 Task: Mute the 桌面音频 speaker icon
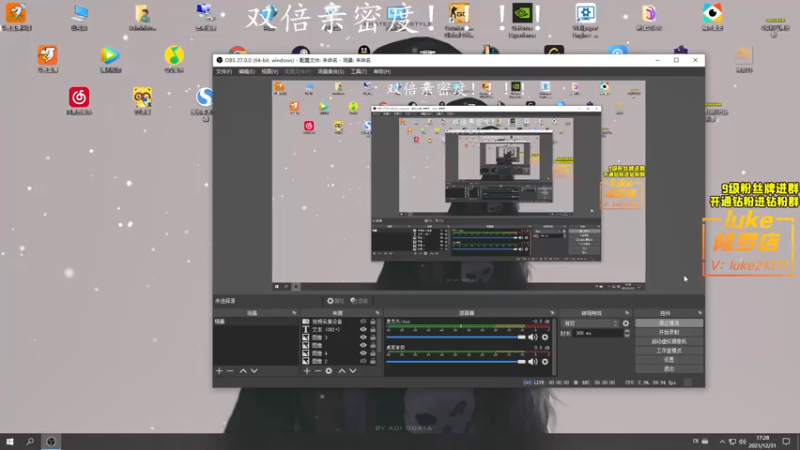(x=533, y=362)
